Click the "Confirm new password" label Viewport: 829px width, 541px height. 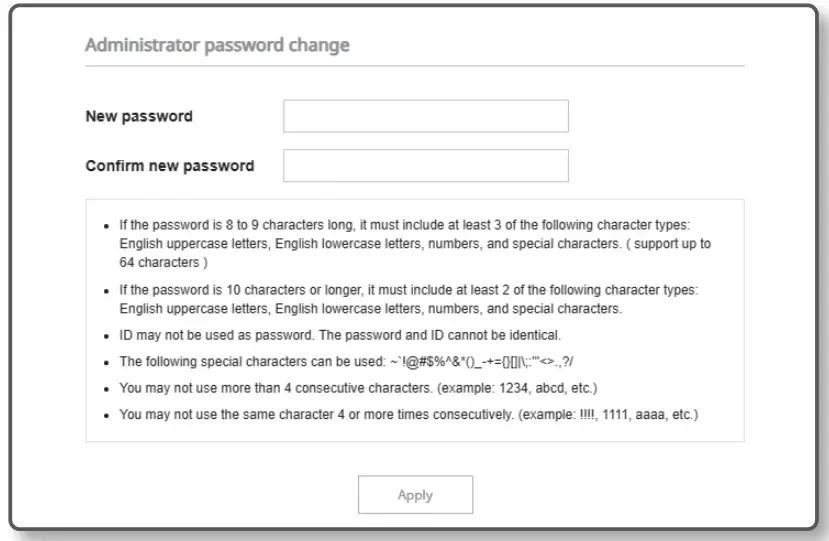169,166
